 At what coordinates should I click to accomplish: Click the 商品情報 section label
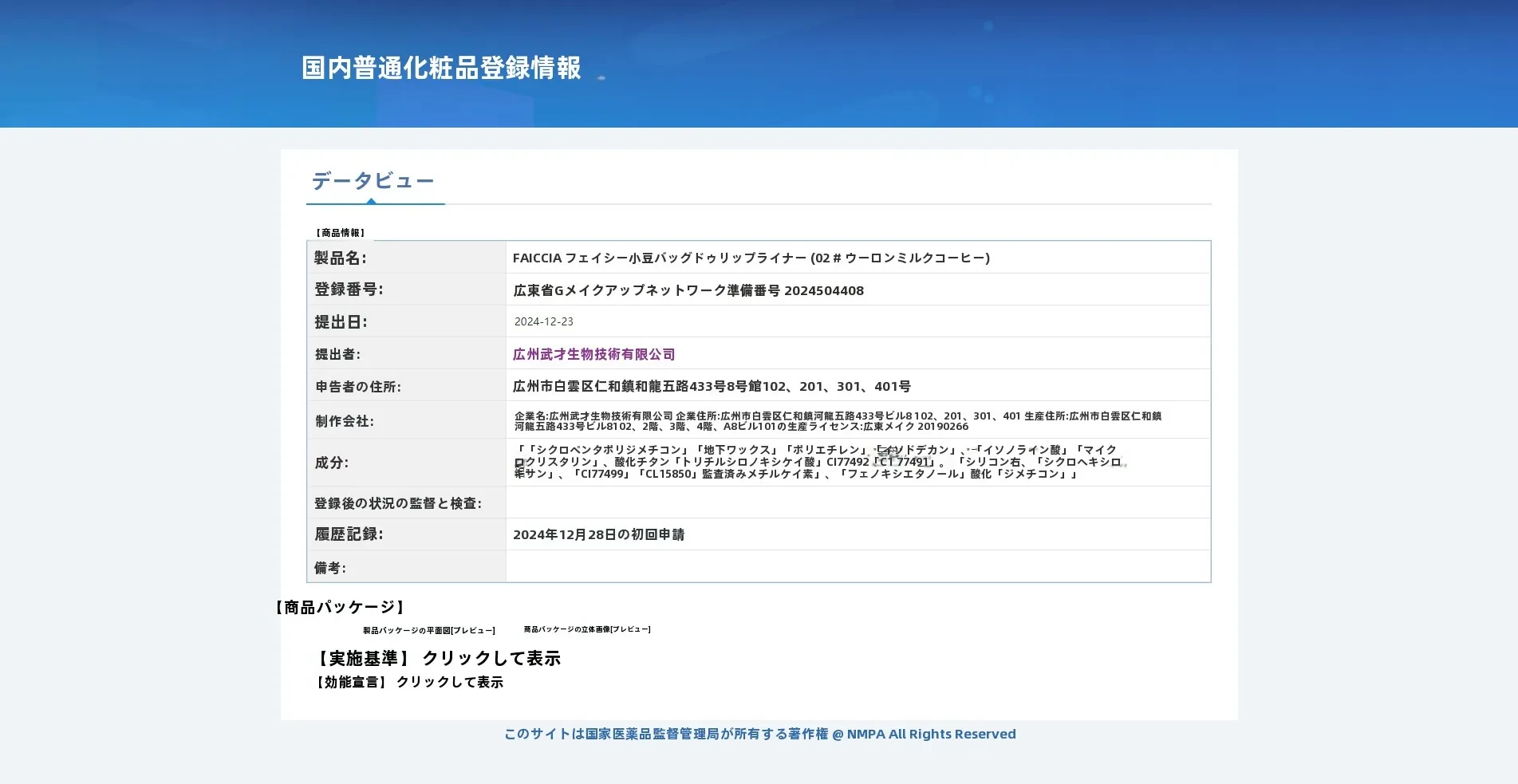click(x=341, y=233)
